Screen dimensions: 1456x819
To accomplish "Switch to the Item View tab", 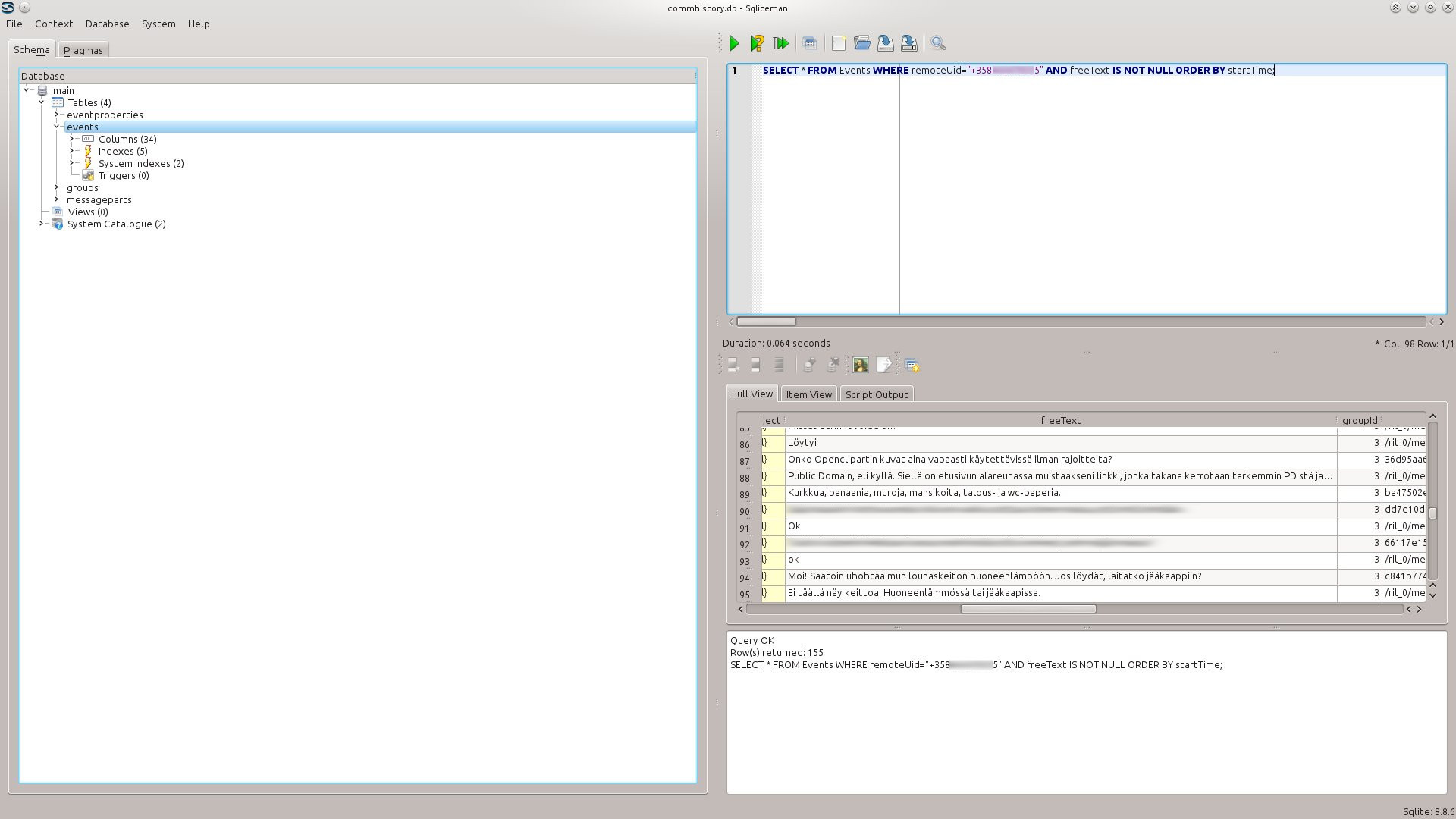I will coord(808,394).
